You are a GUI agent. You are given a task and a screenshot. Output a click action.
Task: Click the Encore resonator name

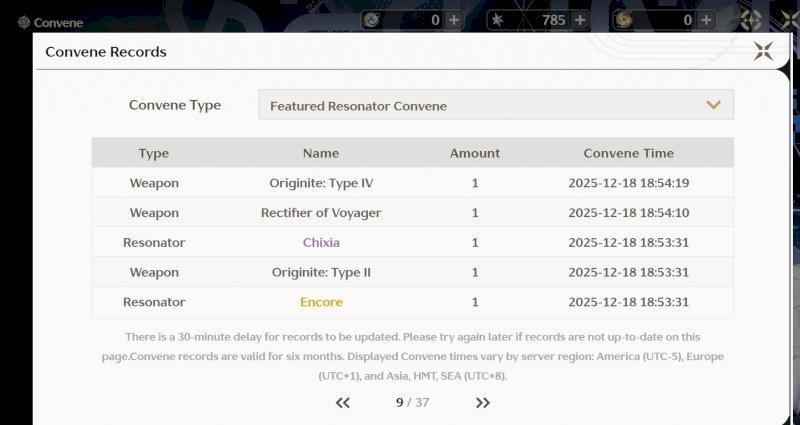click(x=321, y=302)
